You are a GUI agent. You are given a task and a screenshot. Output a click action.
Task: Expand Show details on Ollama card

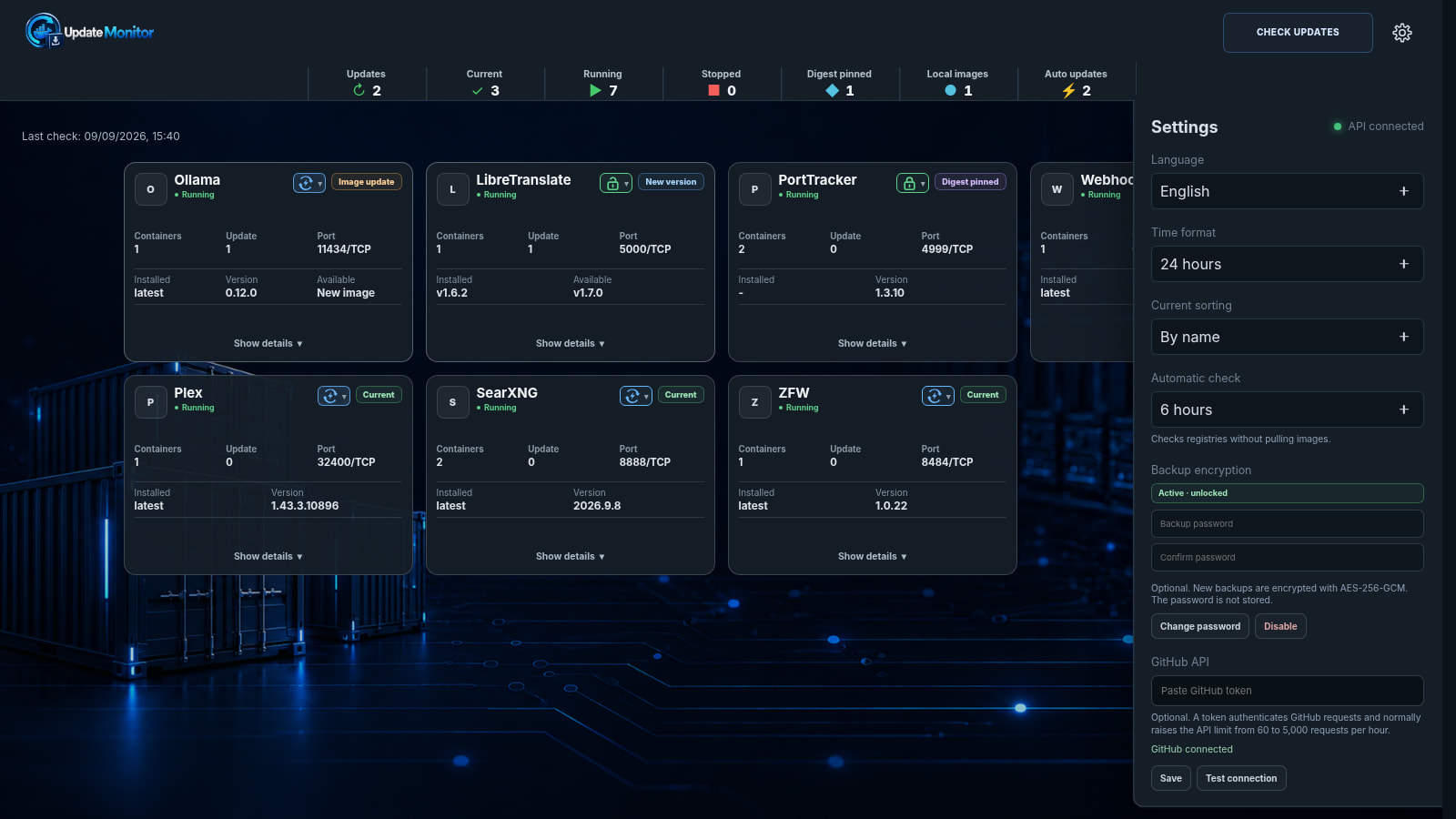point(268,343)
